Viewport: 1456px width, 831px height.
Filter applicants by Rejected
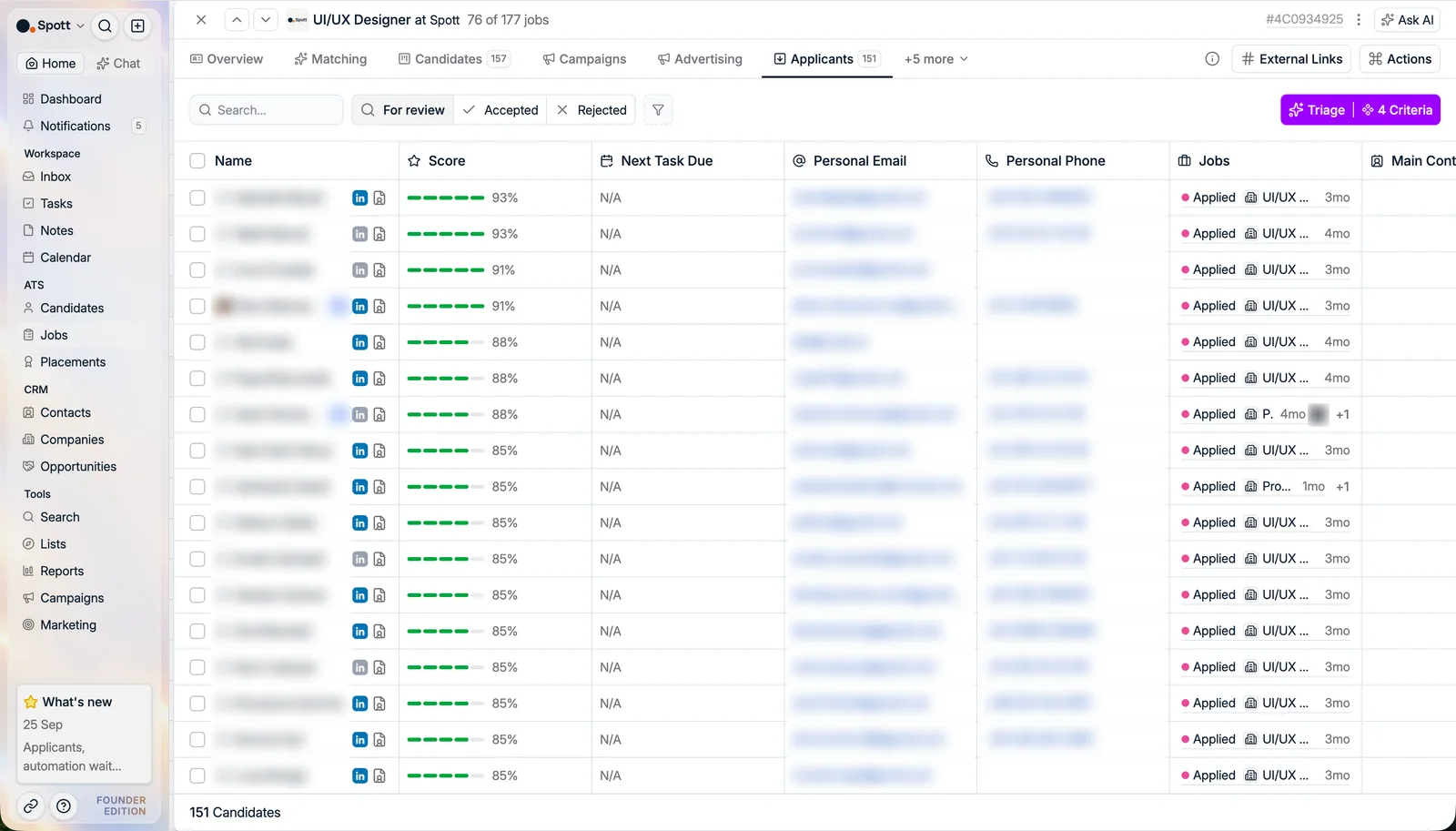tap(592, 110)
